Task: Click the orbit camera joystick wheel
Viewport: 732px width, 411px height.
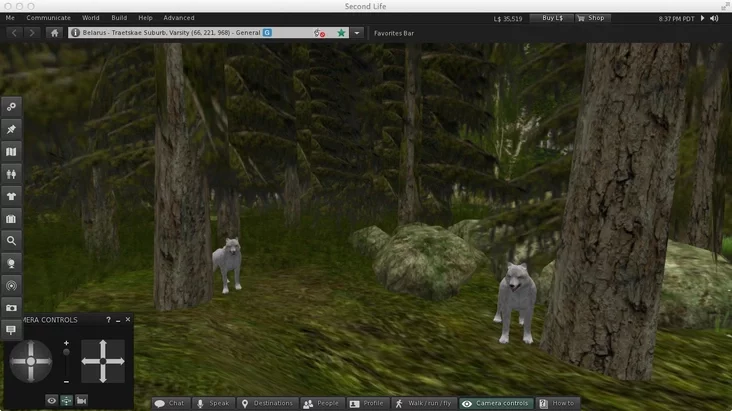Action: (31, 361)
